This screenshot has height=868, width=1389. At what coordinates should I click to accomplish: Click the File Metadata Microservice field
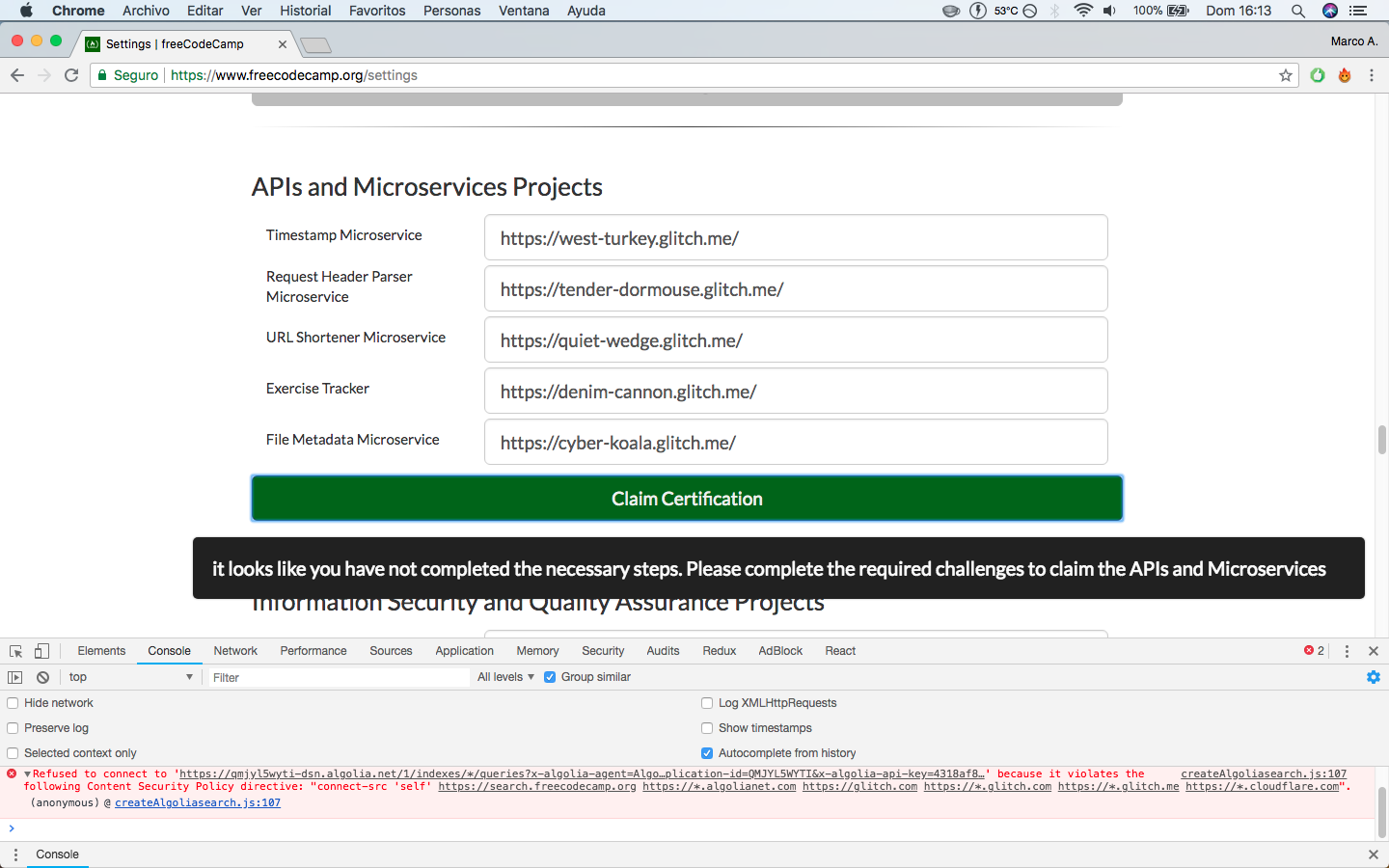point(796,442)
